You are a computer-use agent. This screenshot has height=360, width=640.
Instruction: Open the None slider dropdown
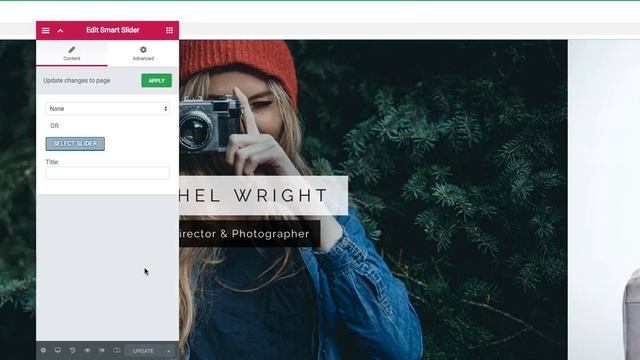click(107, 109)
